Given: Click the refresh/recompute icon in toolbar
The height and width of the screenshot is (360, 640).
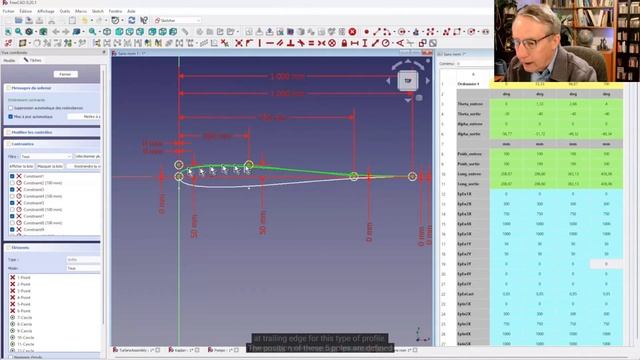Looking at the screenshot, I should click(131, 20).
